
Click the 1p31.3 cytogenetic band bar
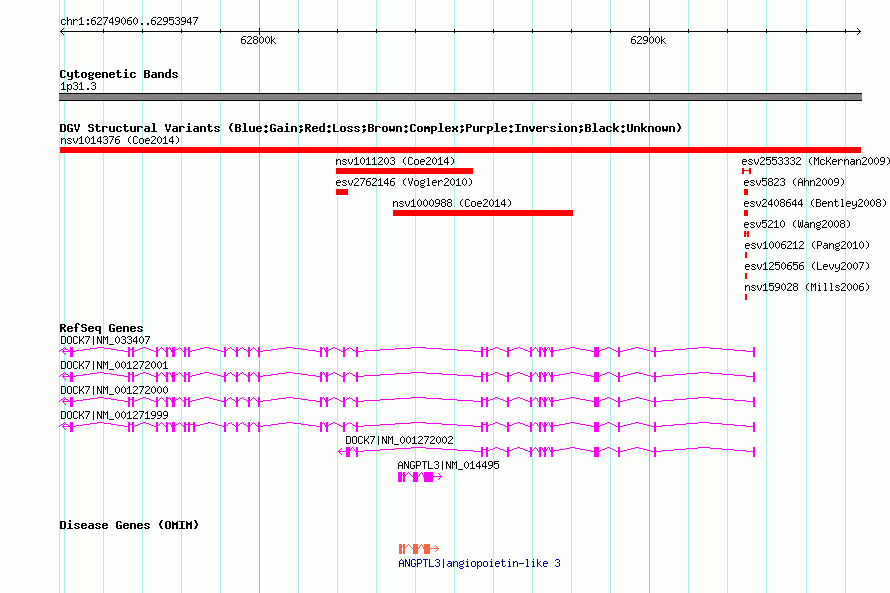(460, 97)
